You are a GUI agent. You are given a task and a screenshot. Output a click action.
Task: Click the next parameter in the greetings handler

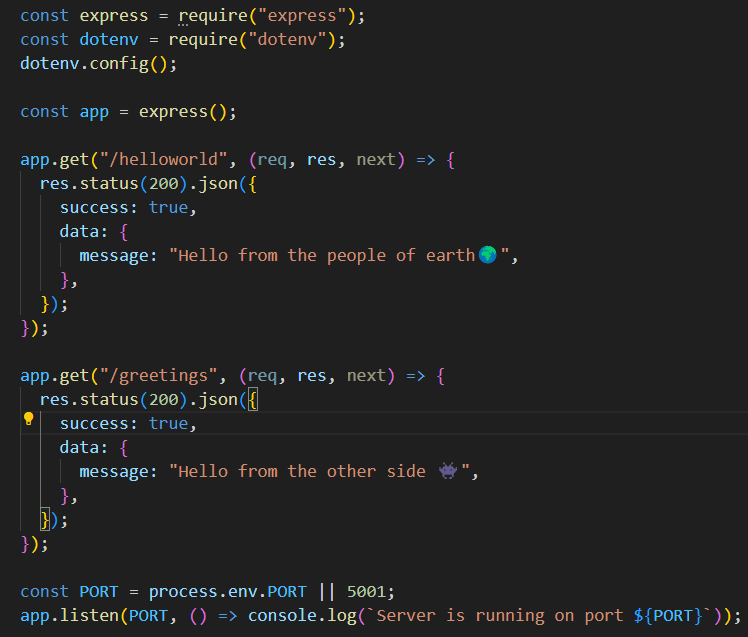366,375
